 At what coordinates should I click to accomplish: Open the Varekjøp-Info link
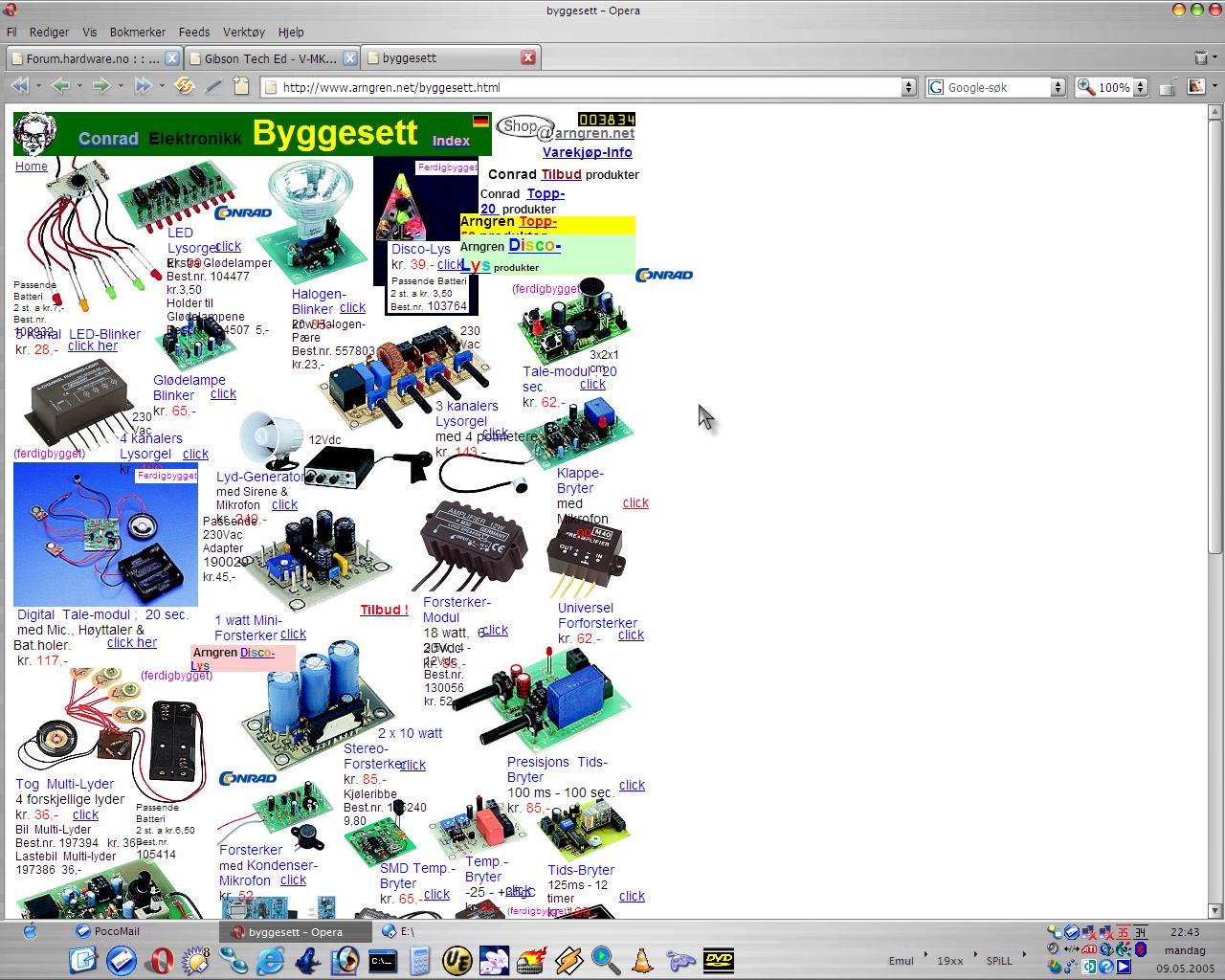[587, 152]
